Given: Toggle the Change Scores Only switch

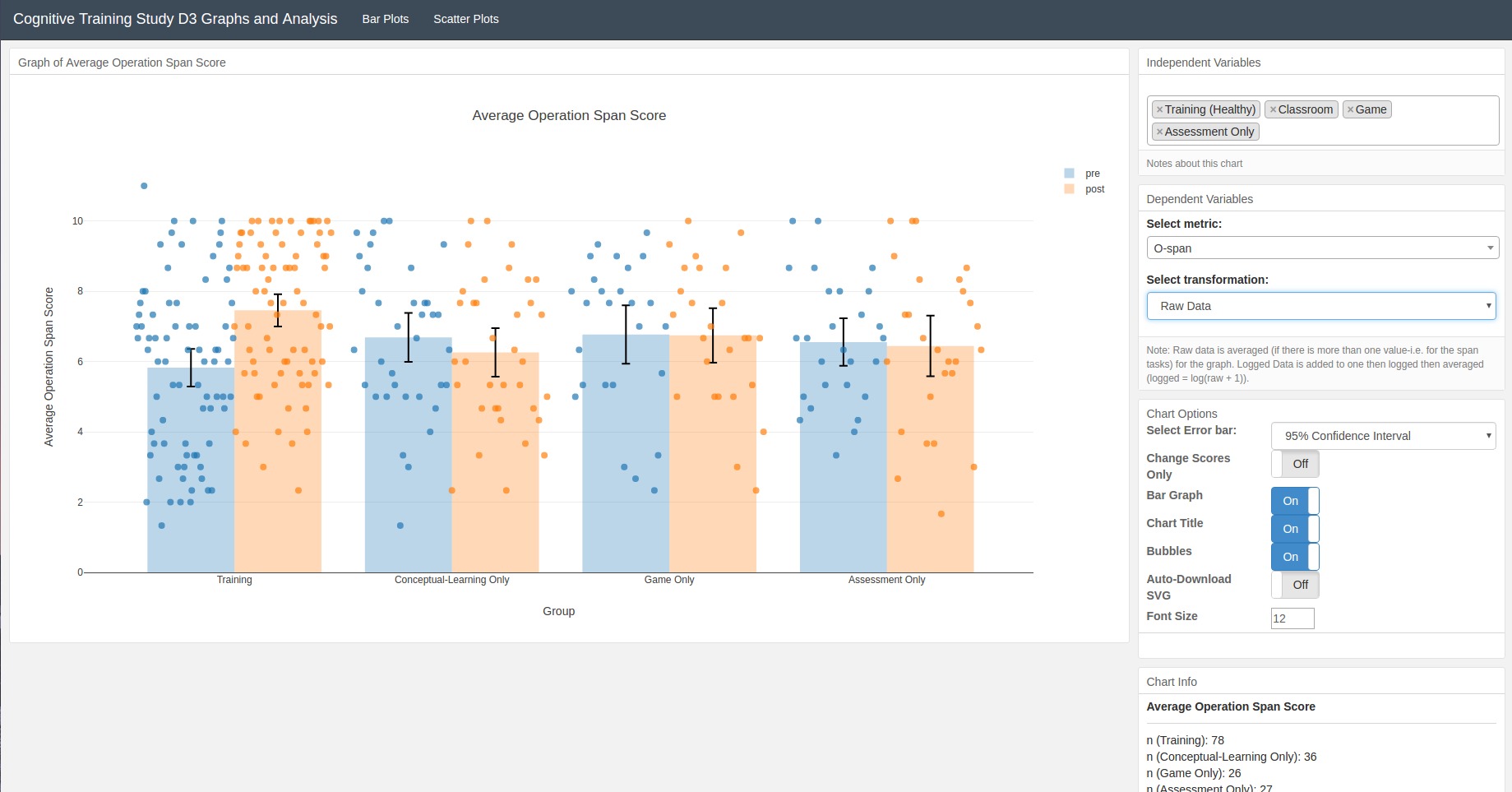Looking at the screenshot, I should coord(1294,464).
